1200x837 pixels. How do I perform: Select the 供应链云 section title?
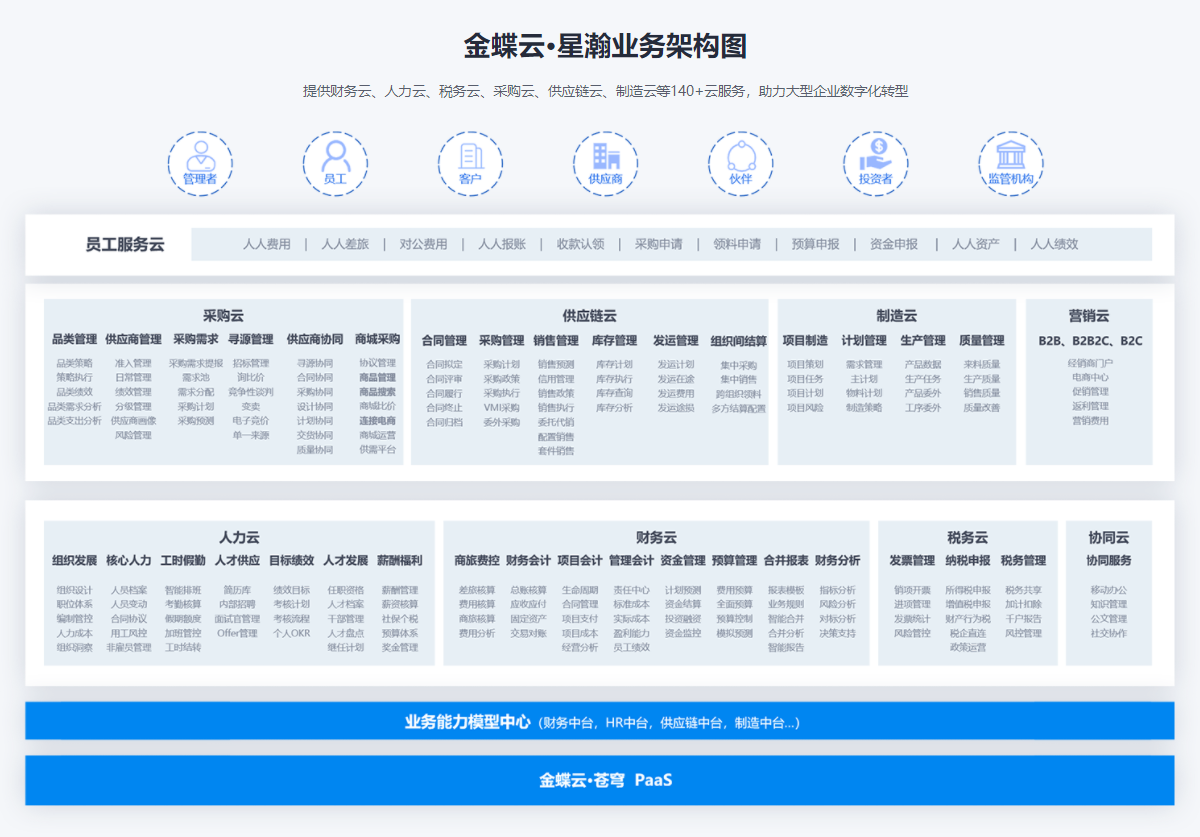[590, 315]
